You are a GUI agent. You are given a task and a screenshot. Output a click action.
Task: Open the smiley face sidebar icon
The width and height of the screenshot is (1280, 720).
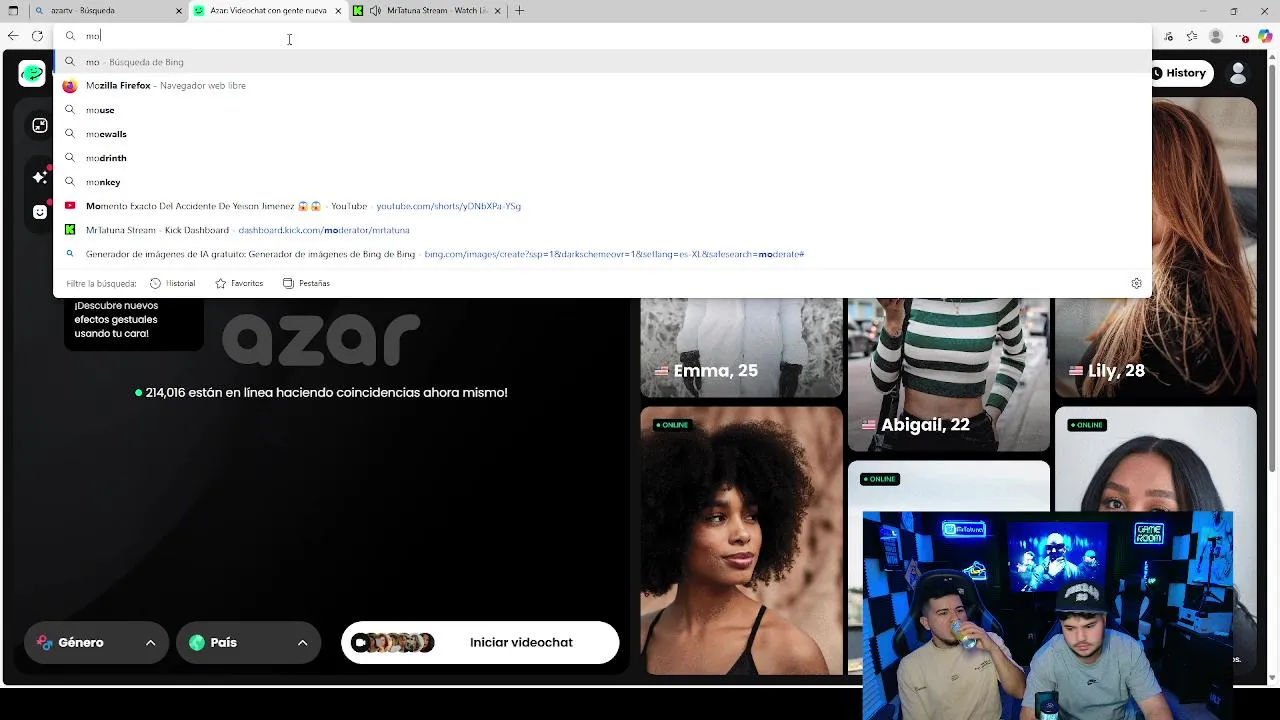[40, 212]
